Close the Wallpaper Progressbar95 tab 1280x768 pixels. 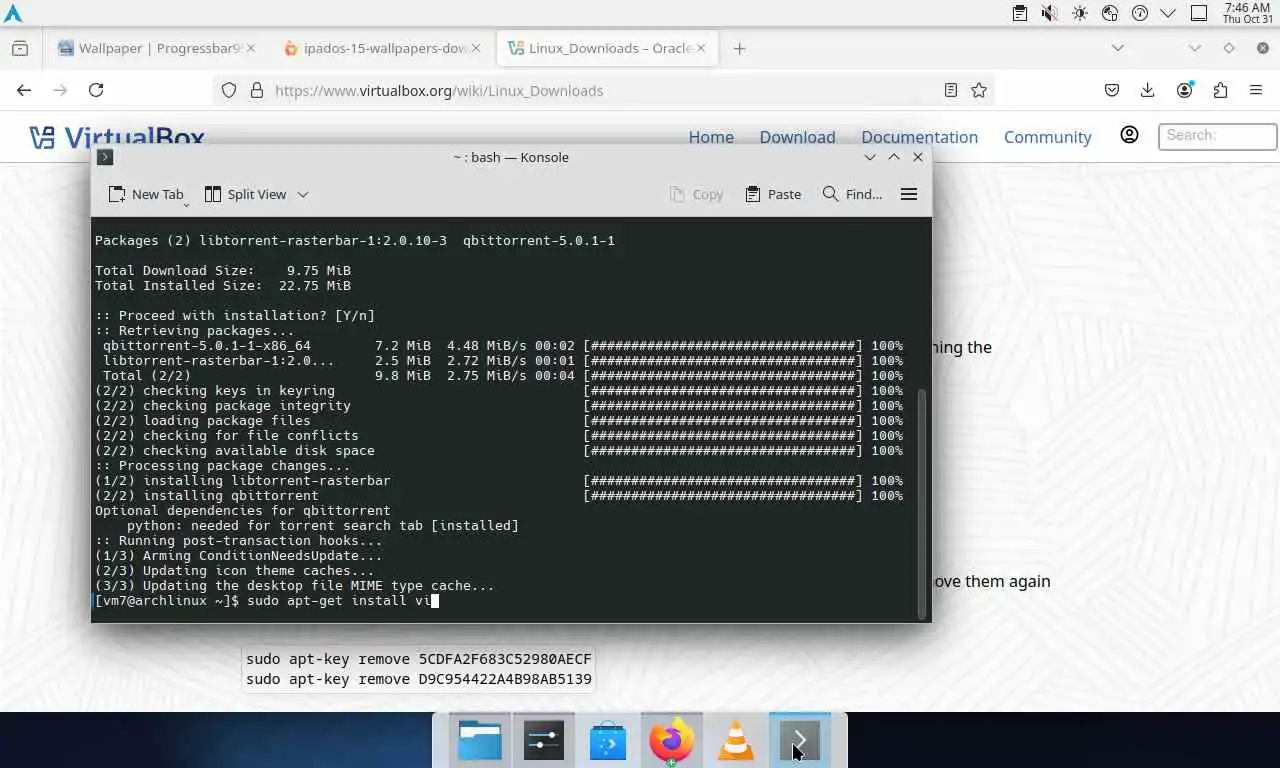point(250,48)
